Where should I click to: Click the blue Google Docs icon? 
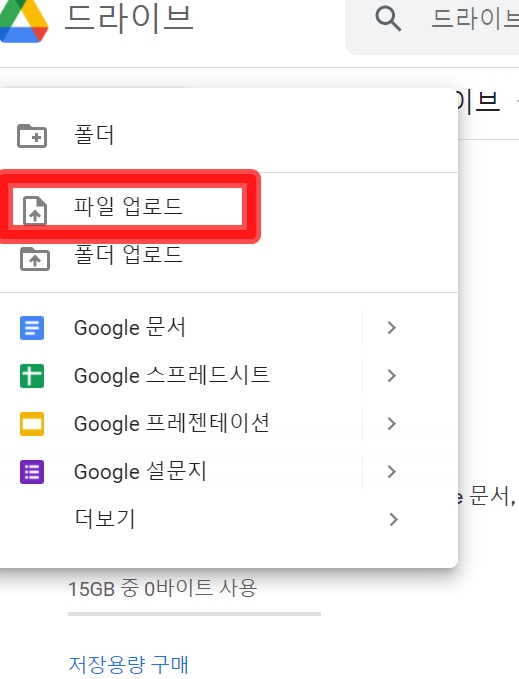(32, 328)
